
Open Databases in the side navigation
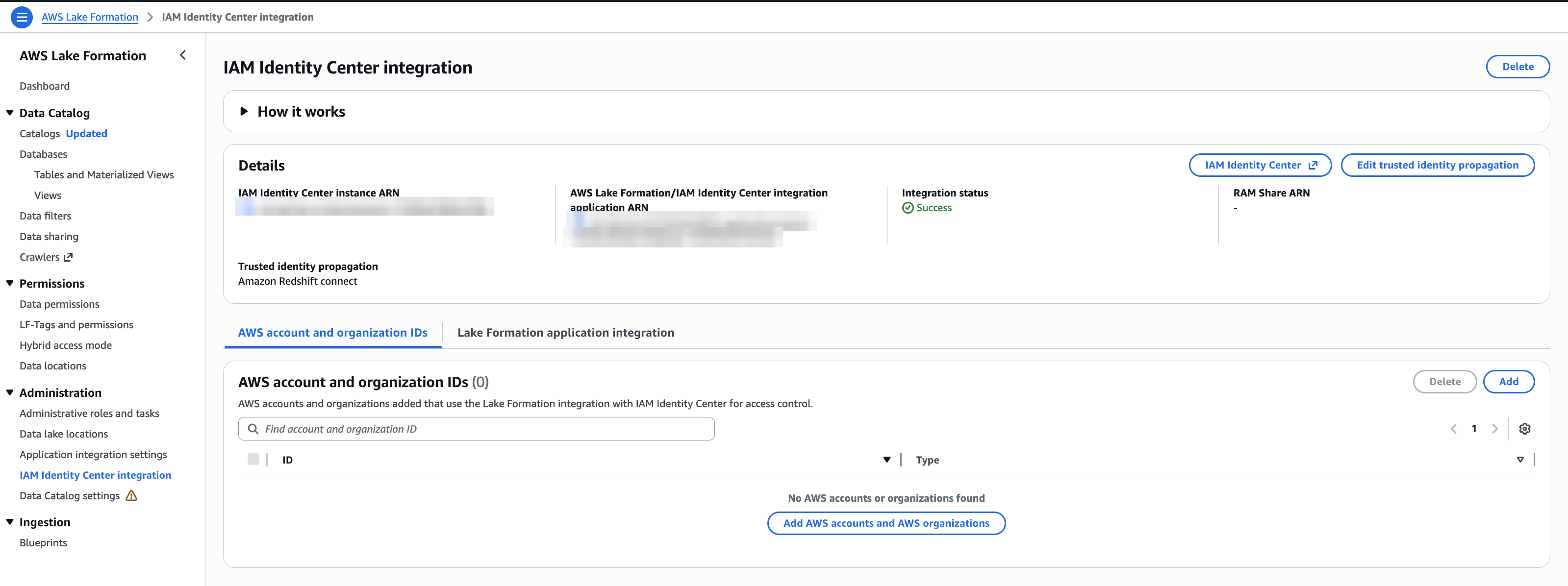coord(43,154)
